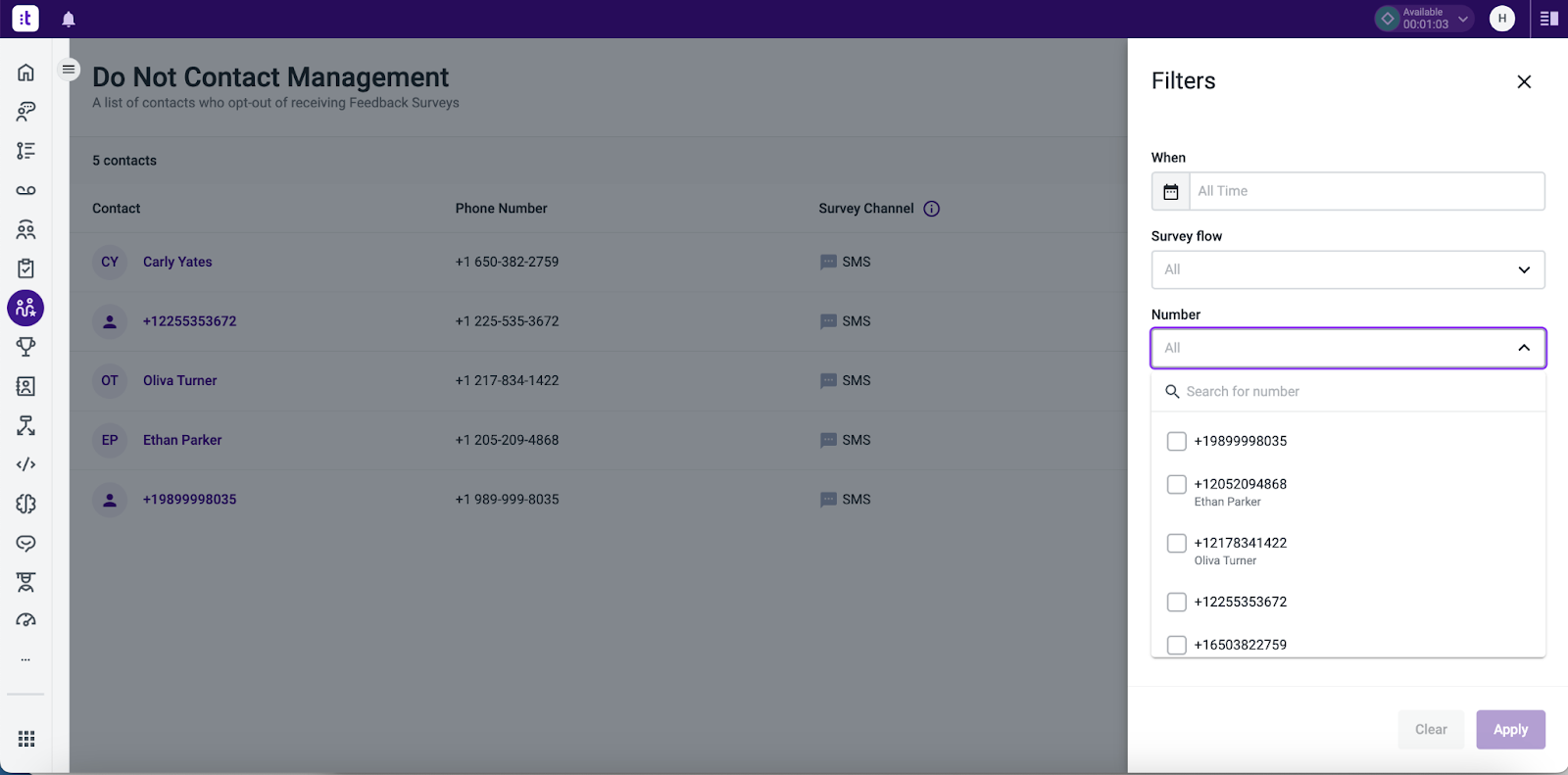Viewport: 1568px width, 775px height.
Task: Check the +16503822759 number checkbox
Action: [x=1177, y=645]
